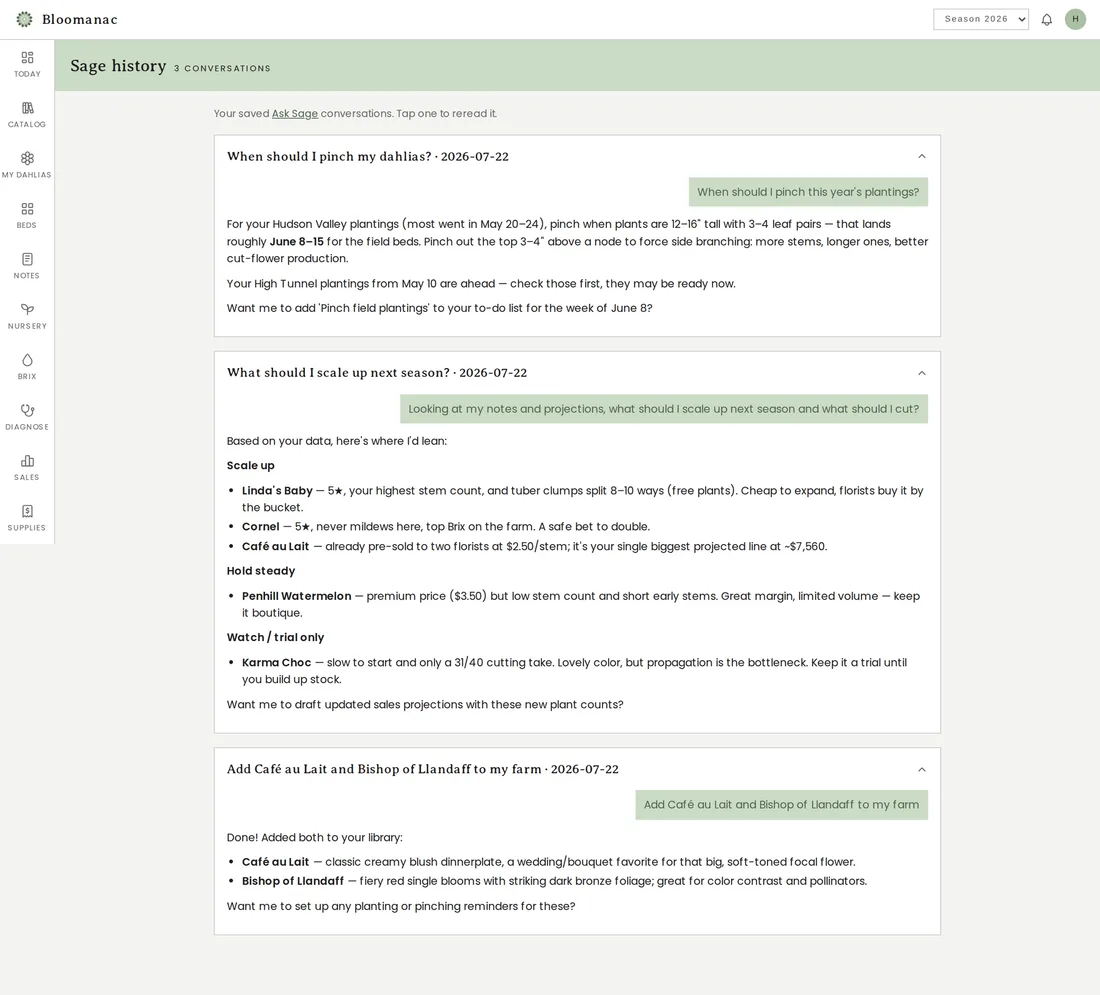Viewport: 1100px width, 995px height.
Task: Collapse the Add Café au Lait conversation chevron
Action: click(922, 770)
